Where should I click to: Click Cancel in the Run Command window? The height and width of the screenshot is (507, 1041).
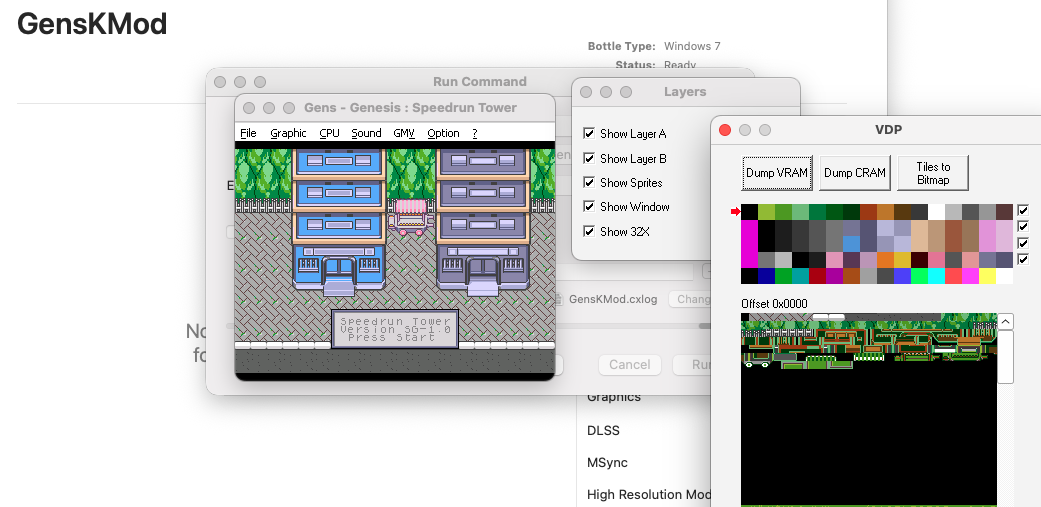629,364
